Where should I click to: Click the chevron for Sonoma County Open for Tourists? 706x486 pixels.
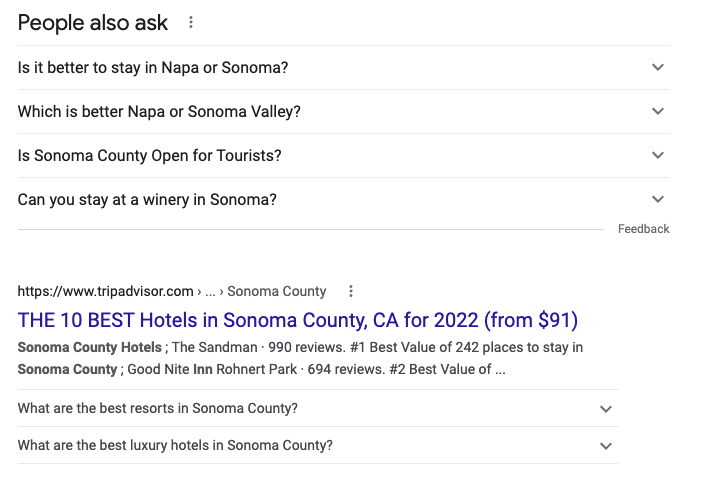pos(657,156)
